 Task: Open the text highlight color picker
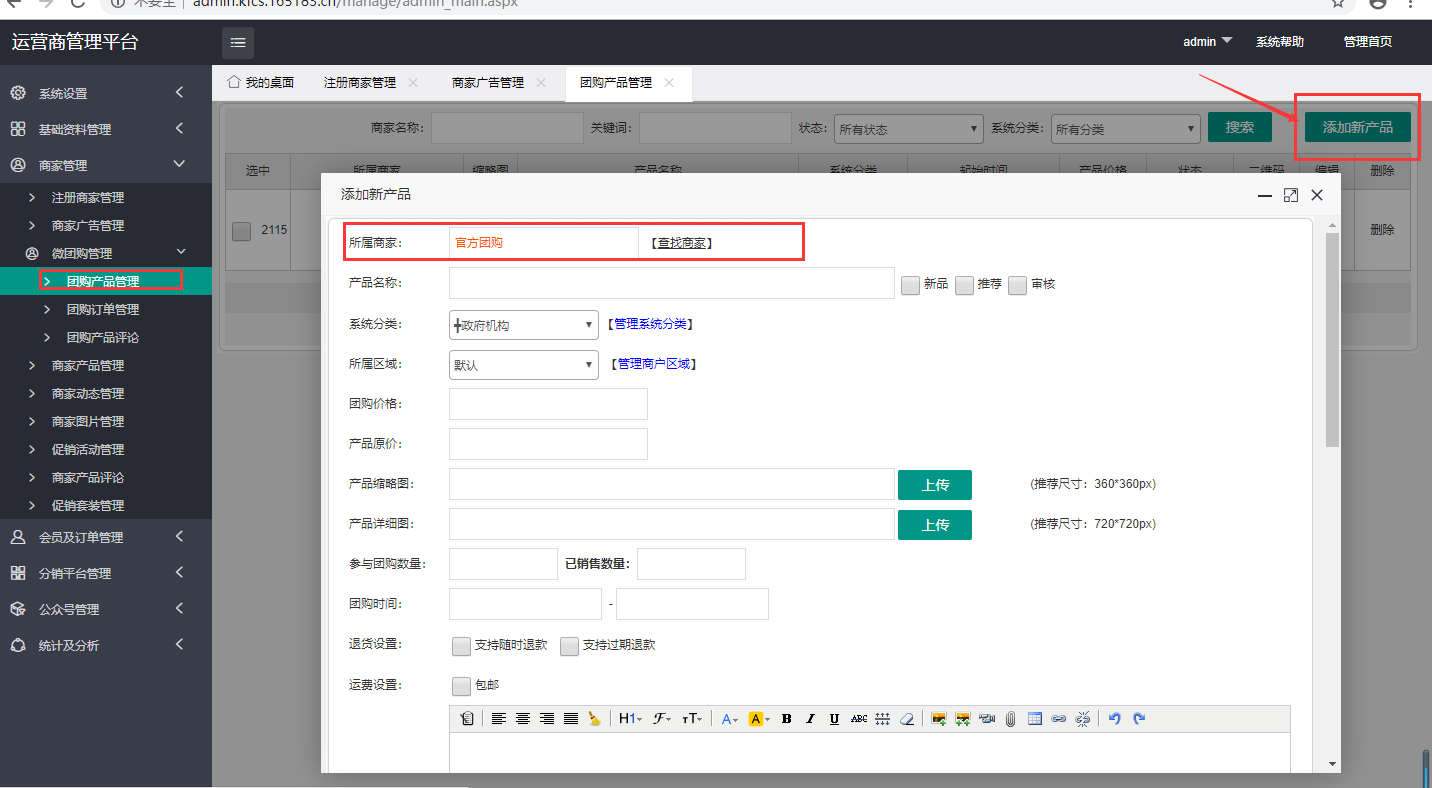click(x=757, y=719)
